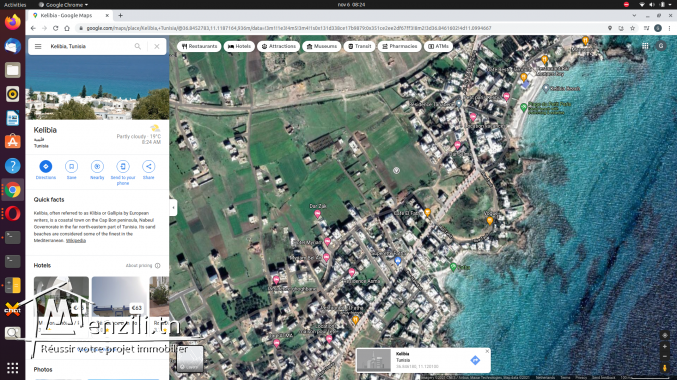Viewport: 677px width, 380px height.
Task: Open Chrome home page button
Action: pyautogui.click(x=66, y=28)
